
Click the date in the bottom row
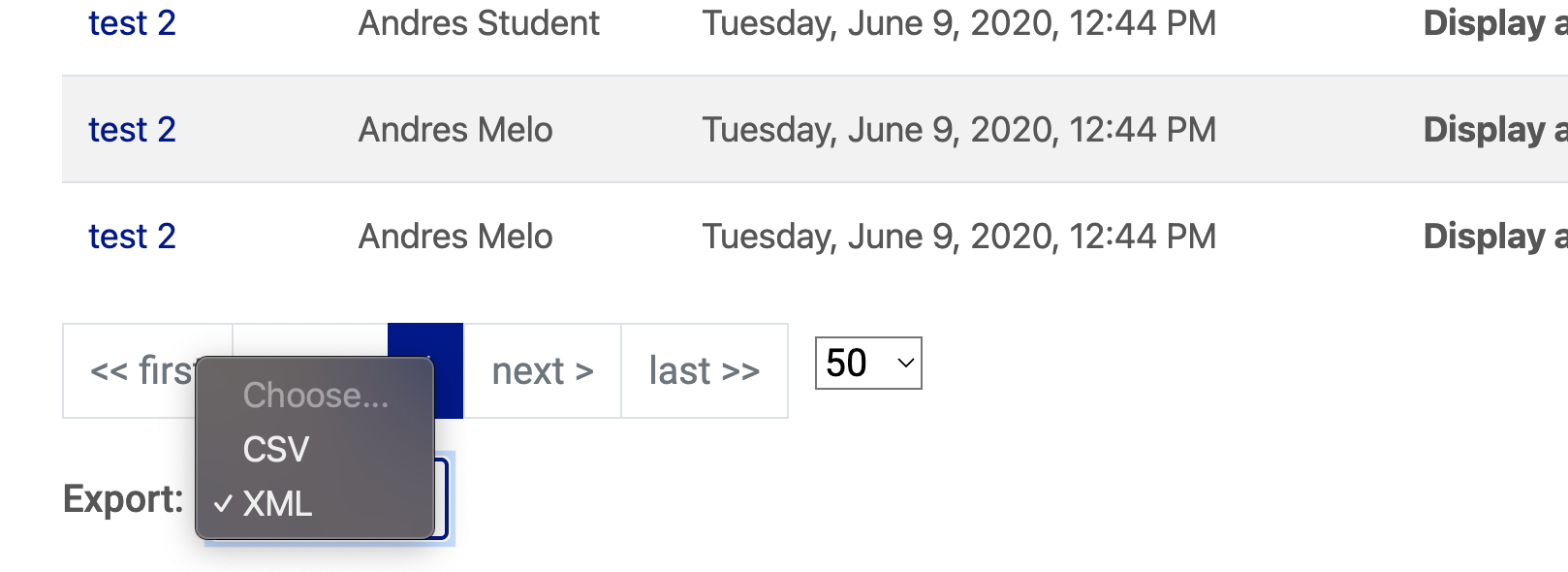[959, 237]
